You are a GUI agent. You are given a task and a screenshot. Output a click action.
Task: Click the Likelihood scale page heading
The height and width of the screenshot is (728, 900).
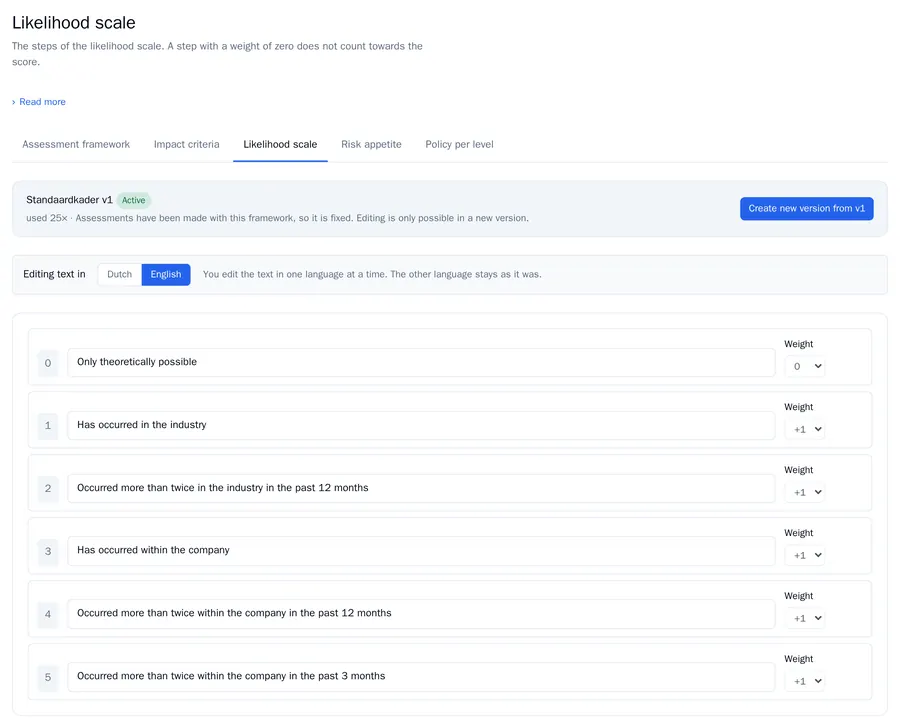click(74, 22)
